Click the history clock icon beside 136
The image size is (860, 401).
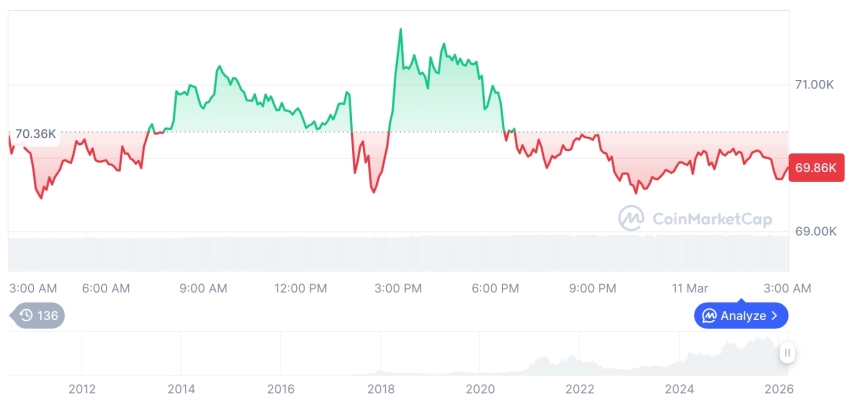point(26,315)
